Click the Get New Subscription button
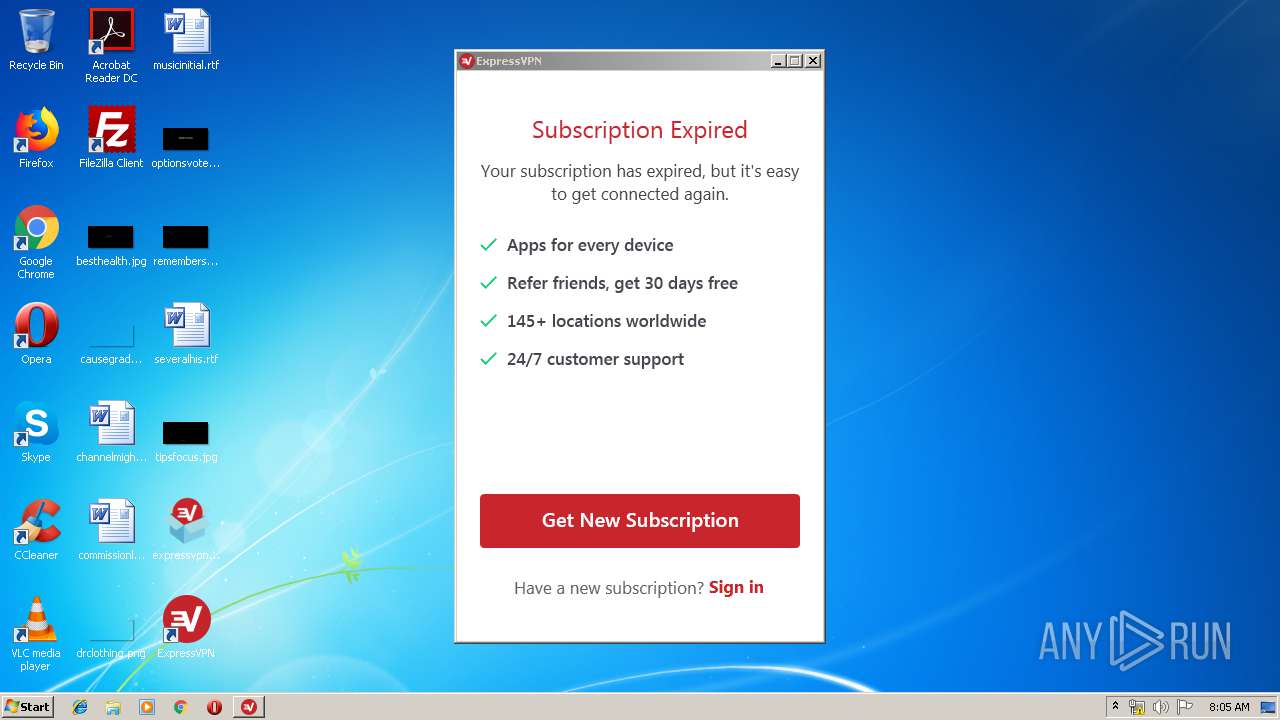 640,521
